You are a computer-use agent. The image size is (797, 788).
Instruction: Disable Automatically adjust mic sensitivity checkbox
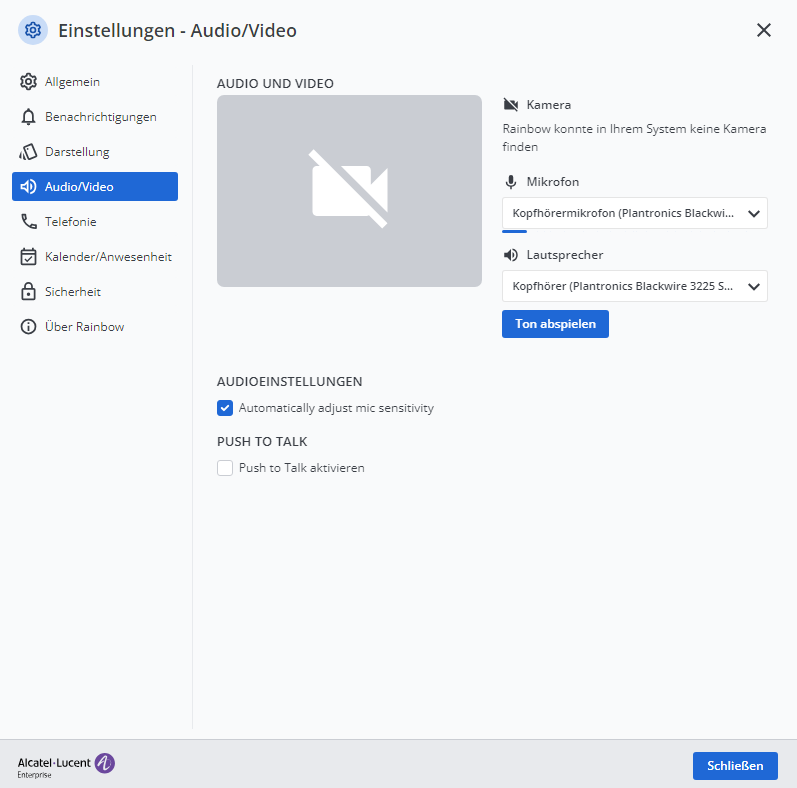click(225, 408)
